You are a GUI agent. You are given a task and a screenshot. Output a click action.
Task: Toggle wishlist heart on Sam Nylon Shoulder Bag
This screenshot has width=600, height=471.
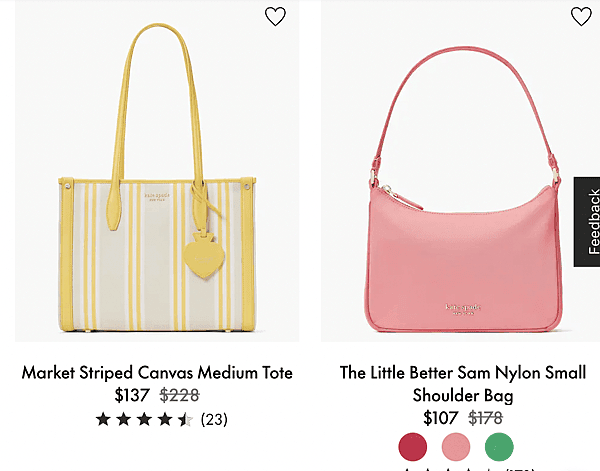581,16
